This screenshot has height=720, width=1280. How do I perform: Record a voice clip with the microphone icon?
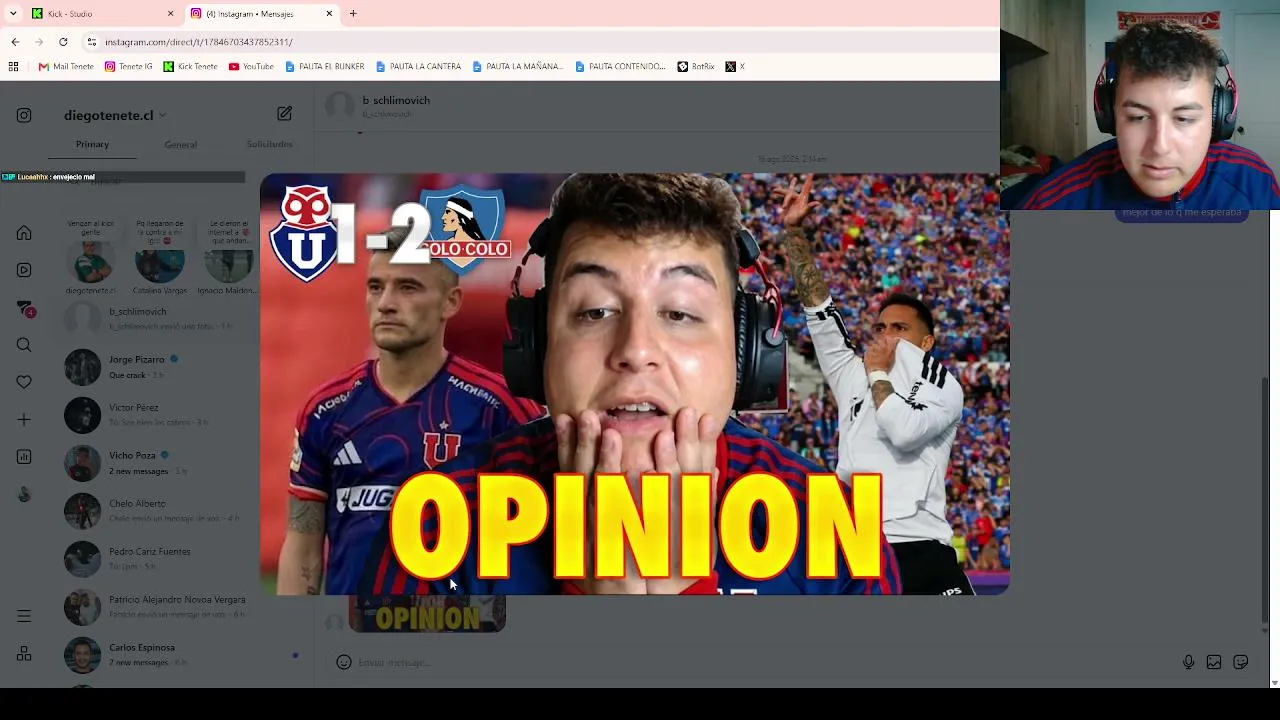[1188, 662]
